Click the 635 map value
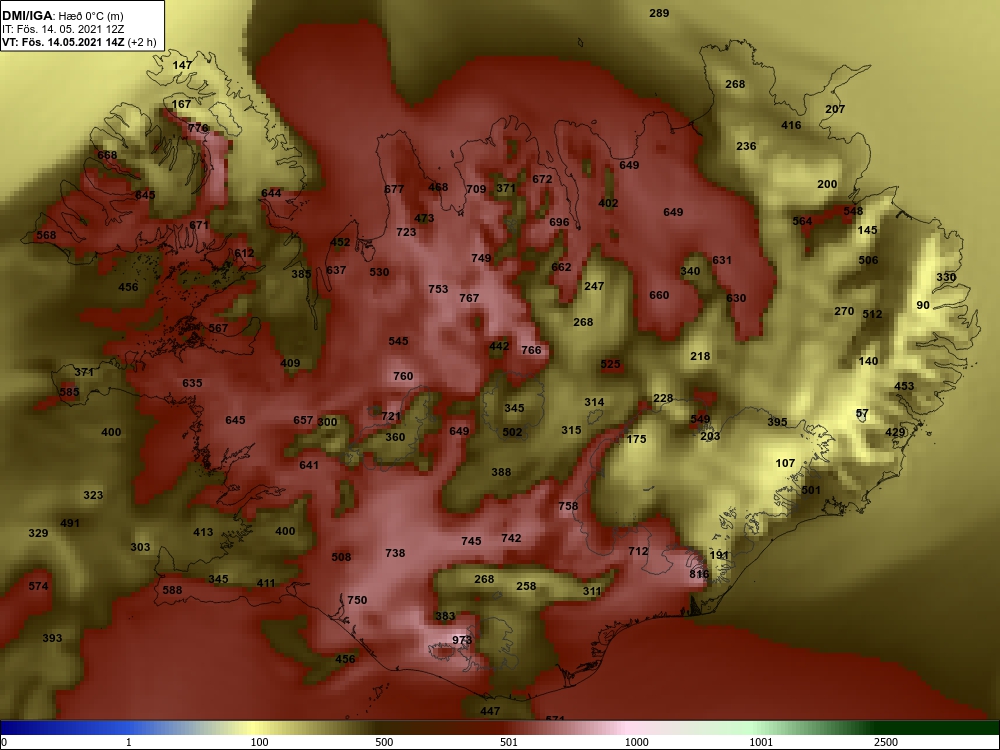The height and width of the screenshot is (750, 1000). 192,383
